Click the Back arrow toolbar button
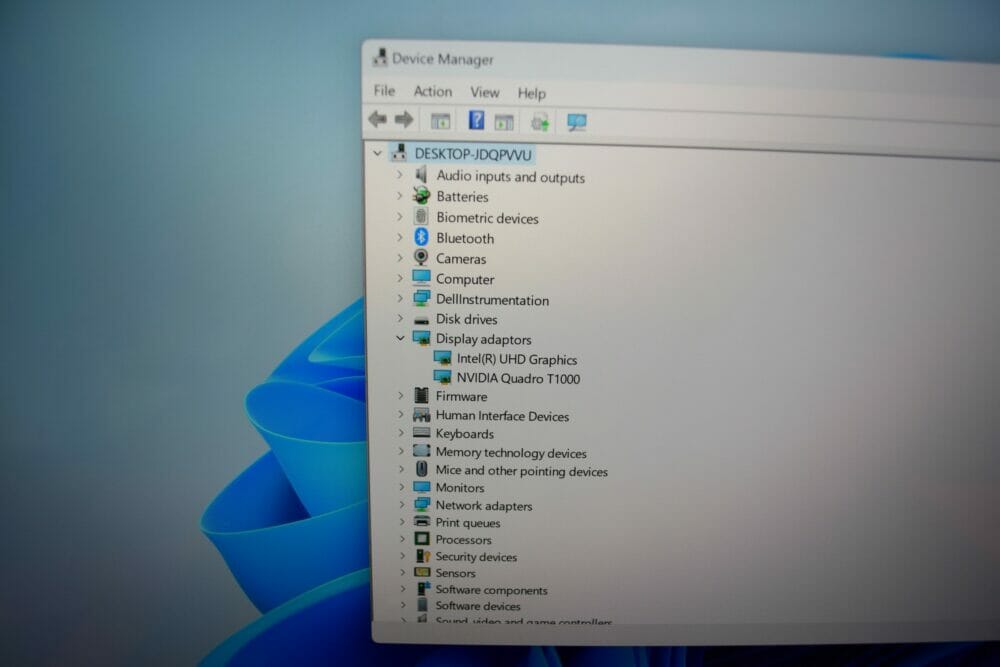Screen dimensions: 1000x667 point(378,119)
